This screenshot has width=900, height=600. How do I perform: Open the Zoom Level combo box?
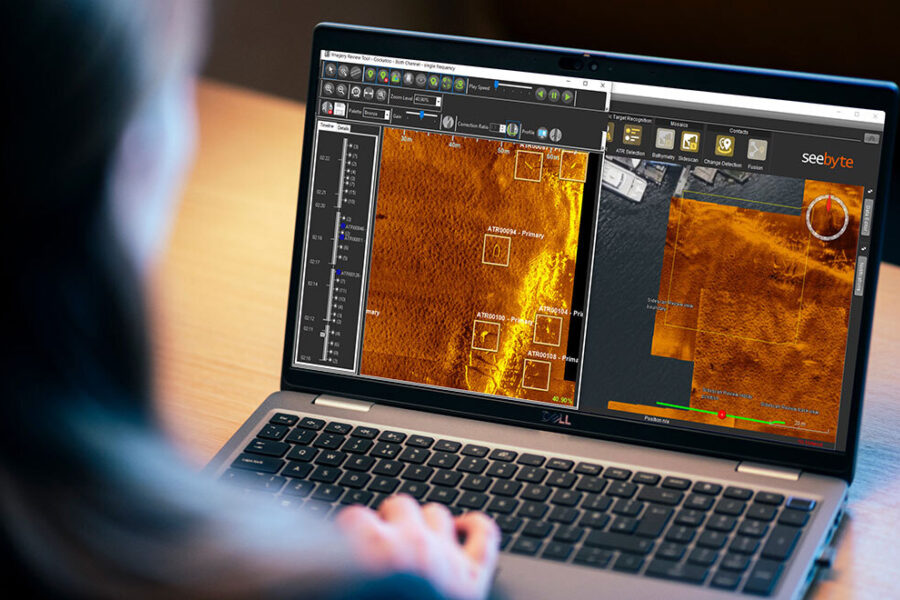[x=428, y=100]
